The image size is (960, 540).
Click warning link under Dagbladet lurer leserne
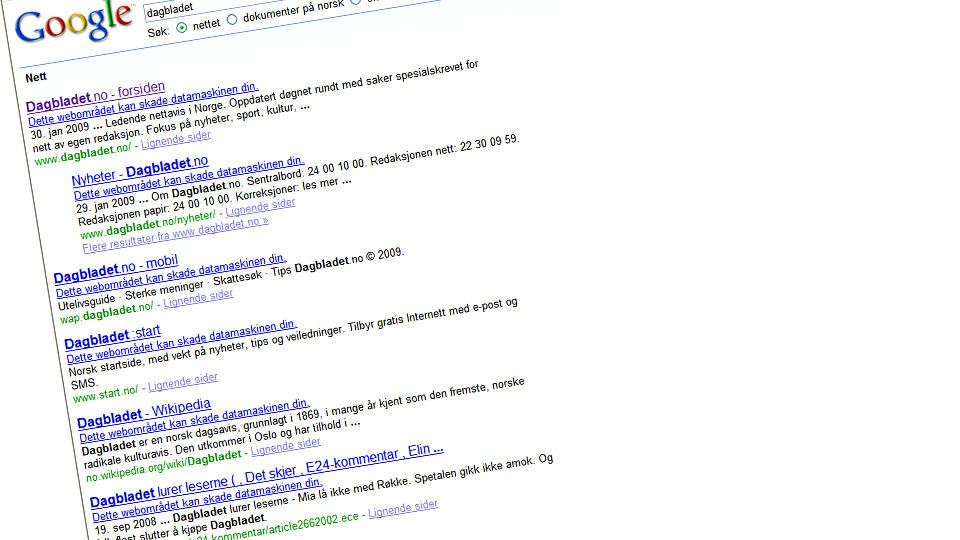207,501
